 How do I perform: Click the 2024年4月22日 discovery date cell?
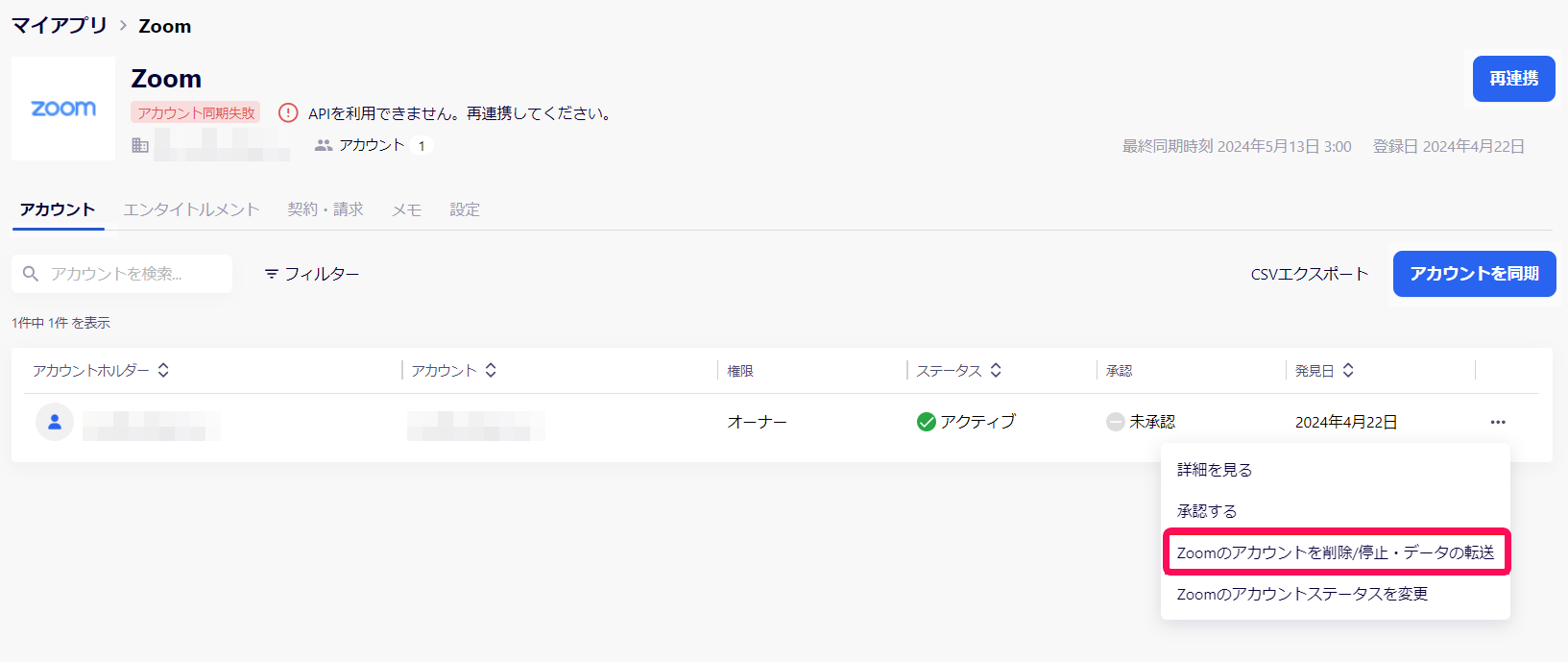(1346, 422)
